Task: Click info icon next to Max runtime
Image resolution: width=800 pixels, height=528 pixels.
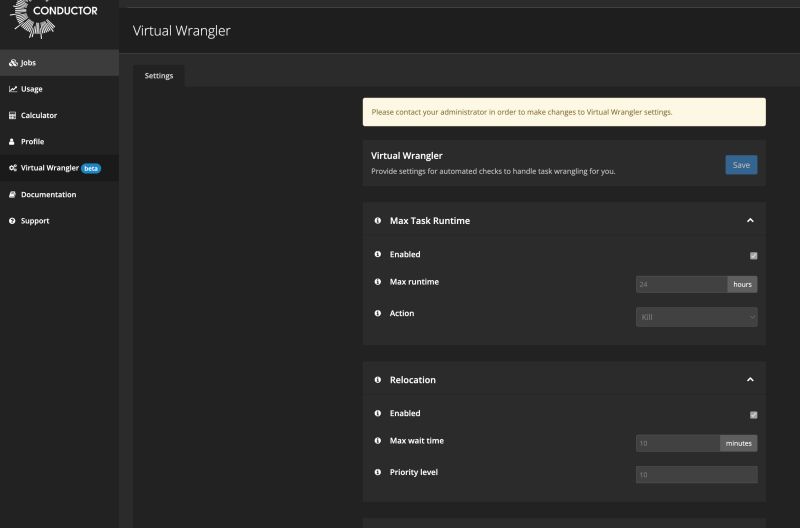Action: click(378, 282)
